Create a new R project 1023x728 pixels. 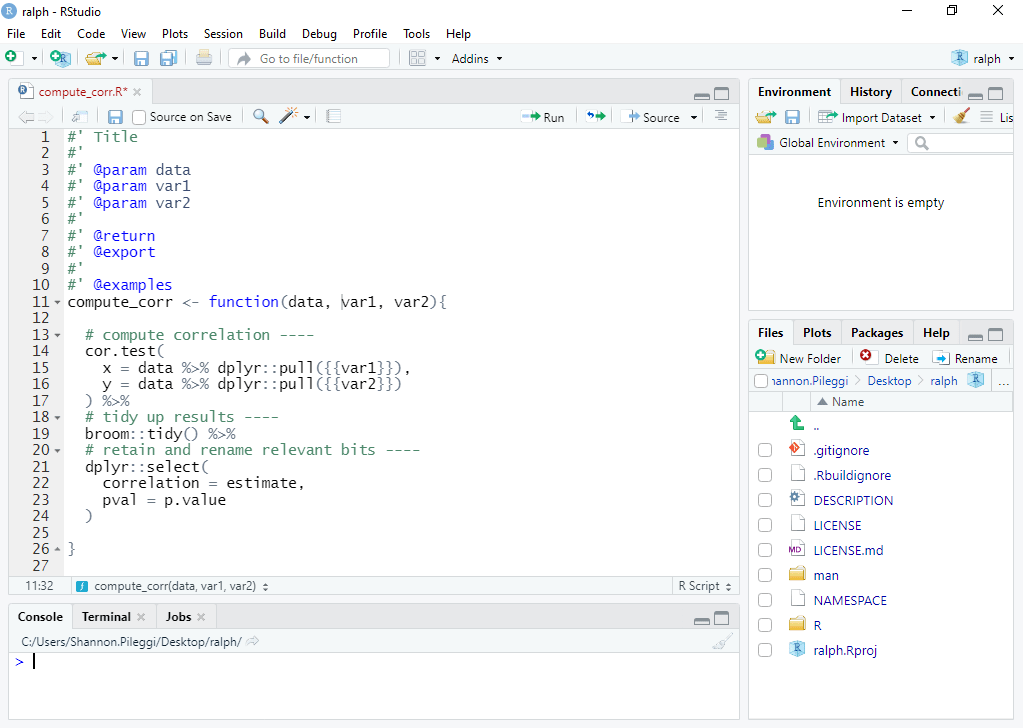coord(59,58)
